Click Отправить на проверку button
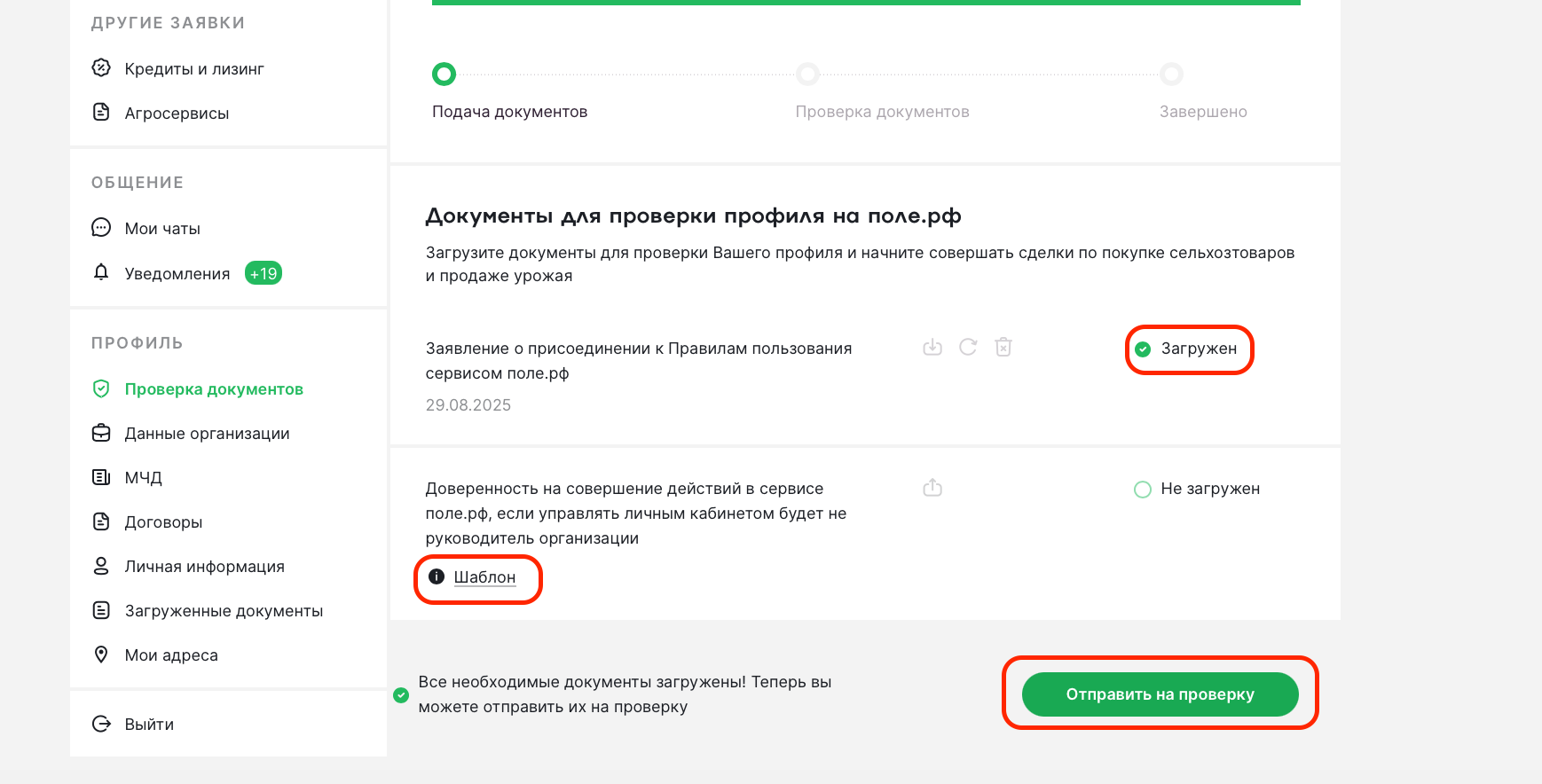 pos(1160,694)
